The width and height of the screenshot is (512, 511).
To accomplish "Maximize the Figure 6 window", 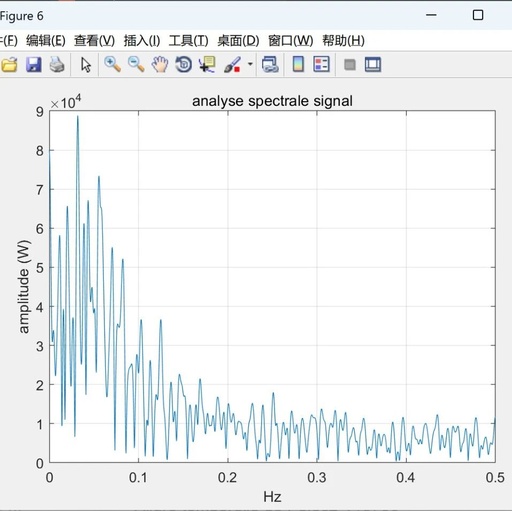I will click(478, 15).
